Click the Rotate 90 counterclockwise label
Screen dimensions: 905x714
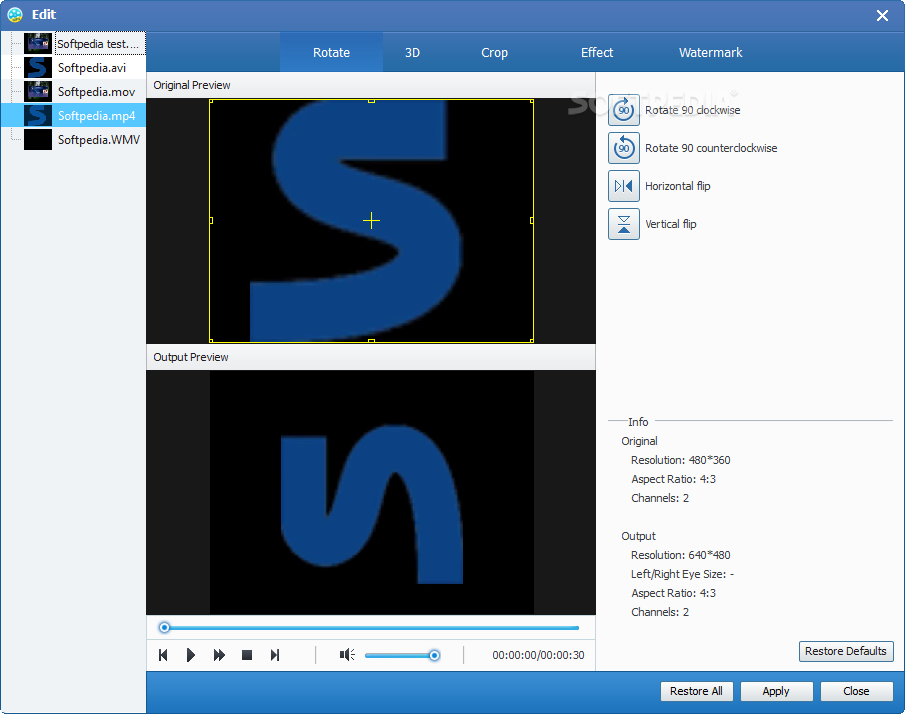pos(711,148)
